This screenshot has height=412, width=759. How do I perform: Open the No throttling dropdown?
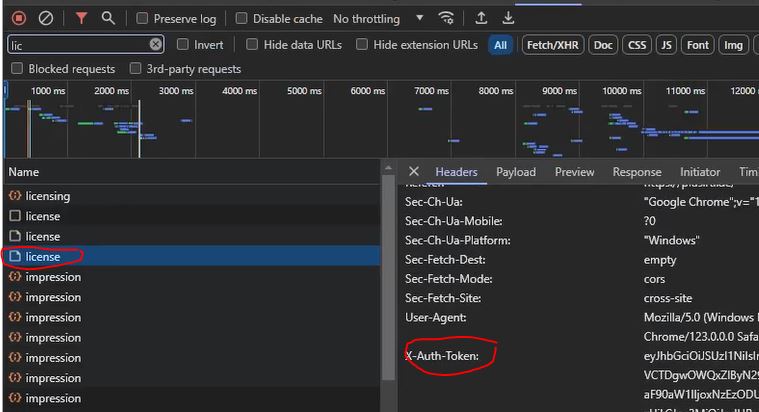click(378, 19)
